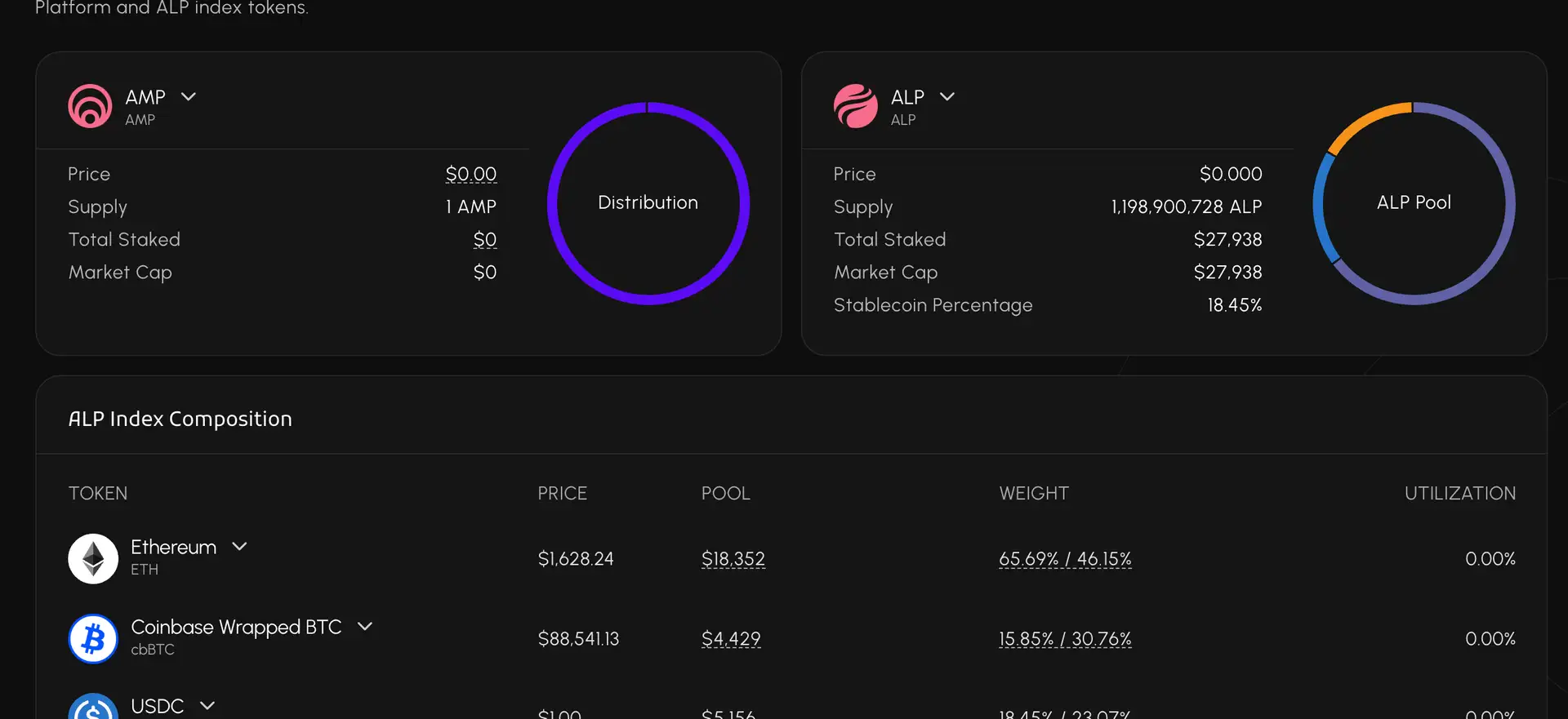Click the Coinbase Wrapped BTC icon
This screenshot has width=1568, height=719.
click(x=93, y=638)
